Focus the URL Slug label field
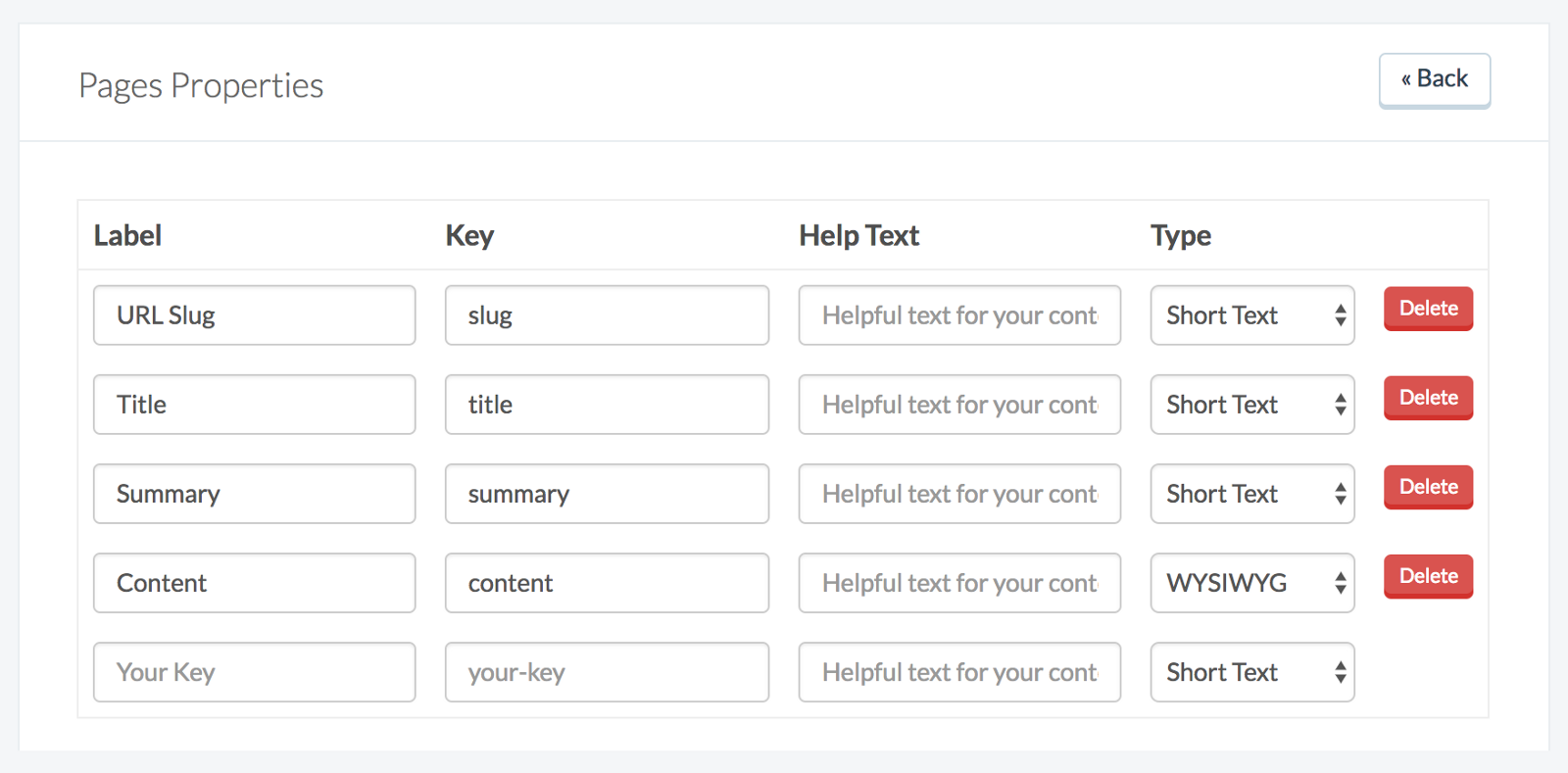The height and width of the screenshot is (773, 1568). pos(254,315)
